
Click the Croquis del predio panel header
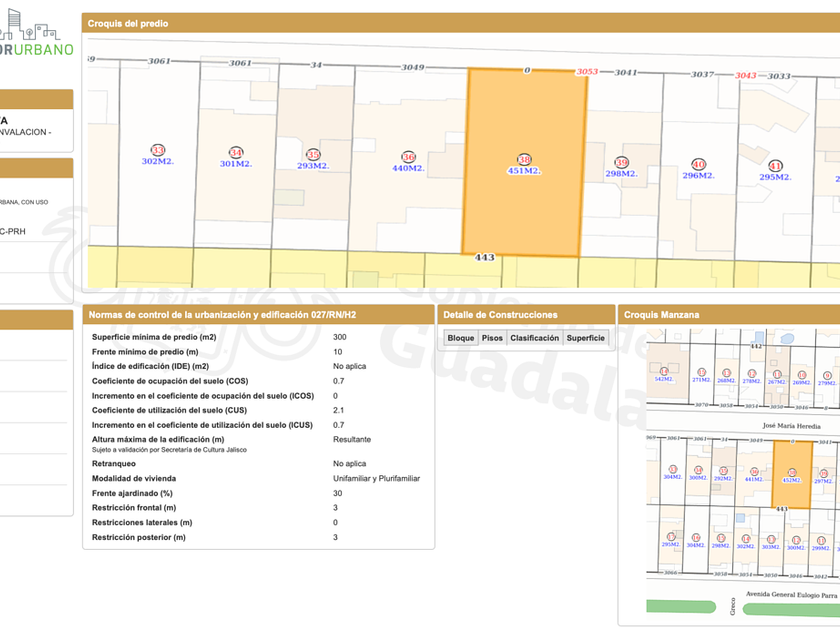tap(128, 23)
